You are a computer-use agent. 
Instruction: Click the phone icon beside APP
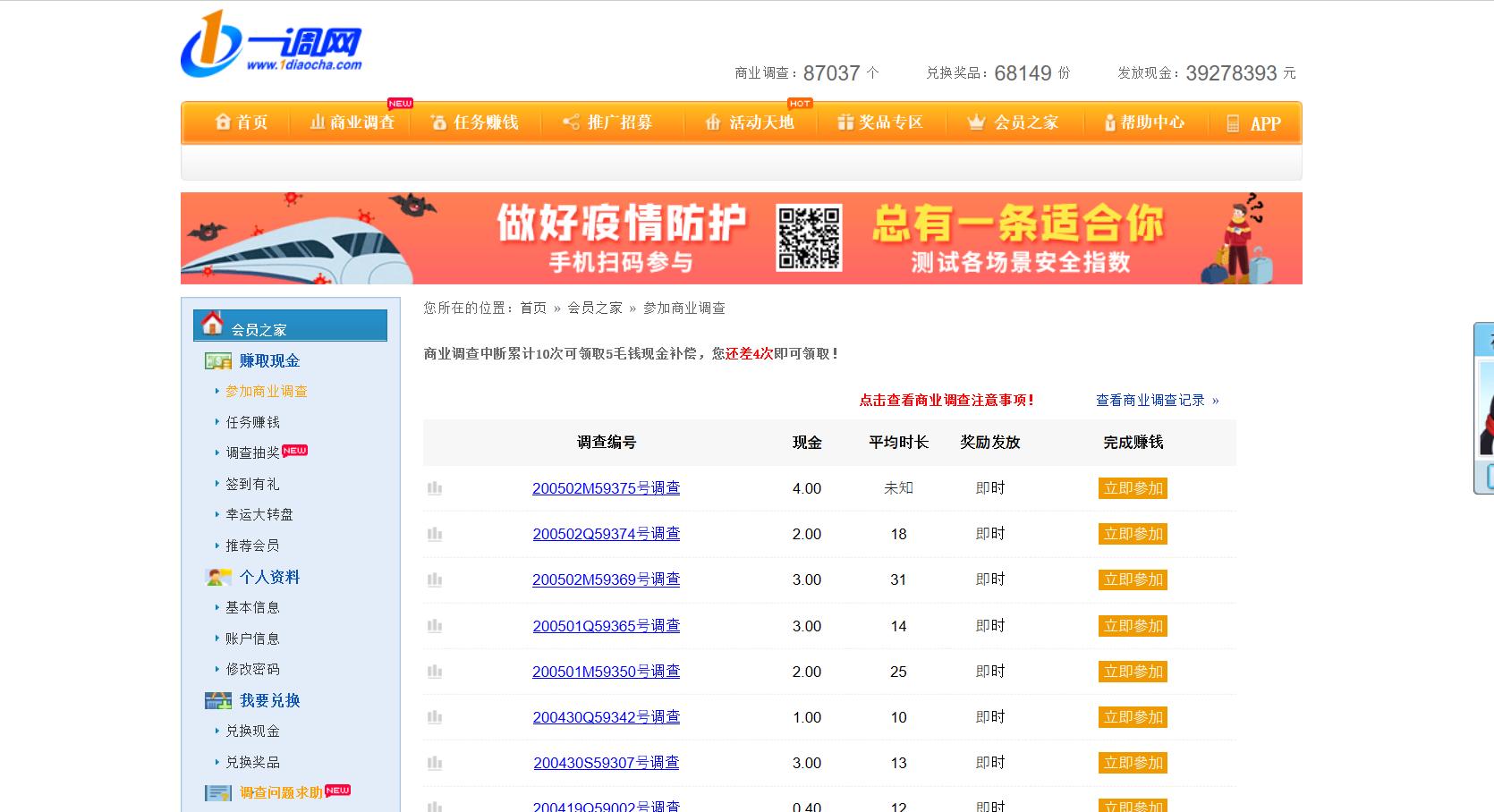click(1231, 123)
